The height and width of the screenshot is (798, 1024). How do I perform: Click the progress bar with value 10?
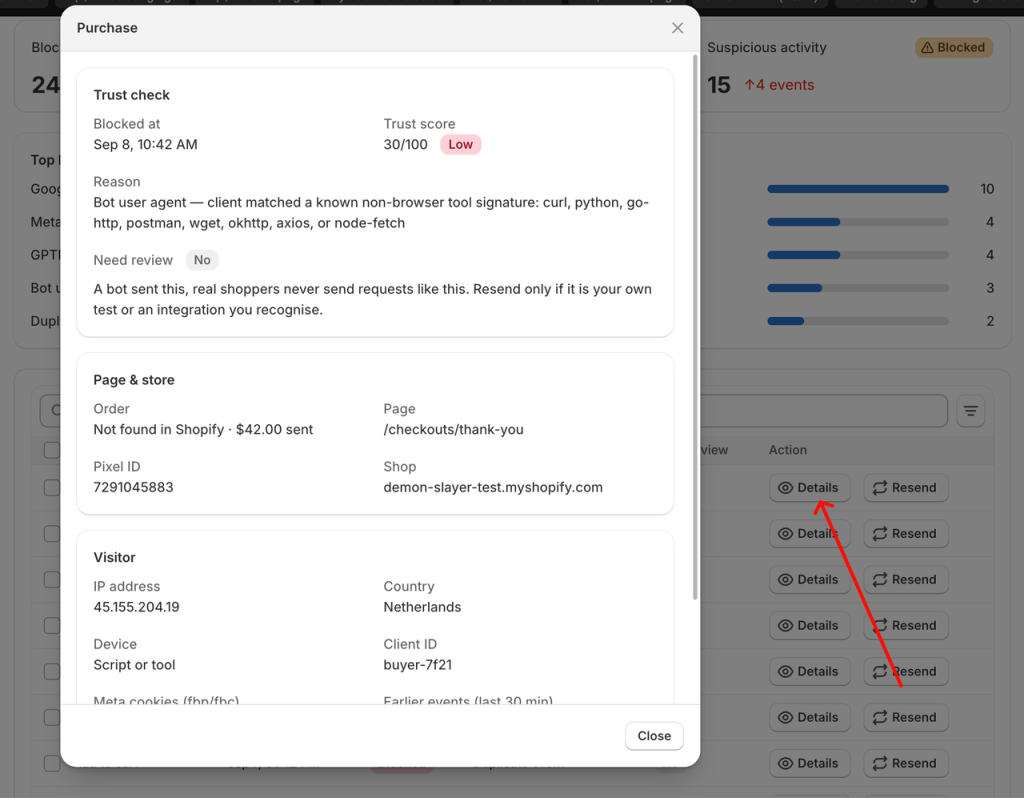coord(858,189)
